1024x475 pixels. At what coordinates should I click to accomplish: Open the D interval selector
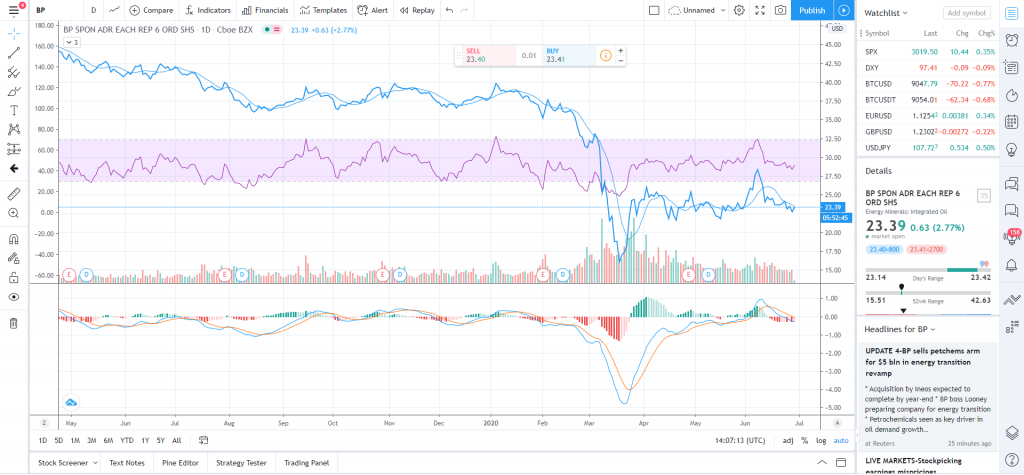tap(93, 10)
